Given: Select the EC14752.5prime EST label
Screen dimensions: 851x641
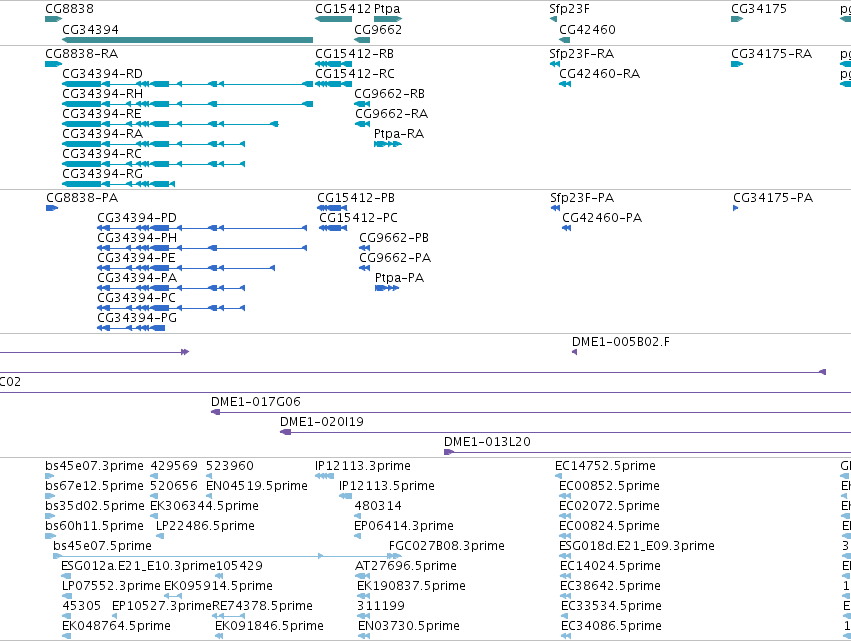Looking at the screenshot, I should 605,466.
